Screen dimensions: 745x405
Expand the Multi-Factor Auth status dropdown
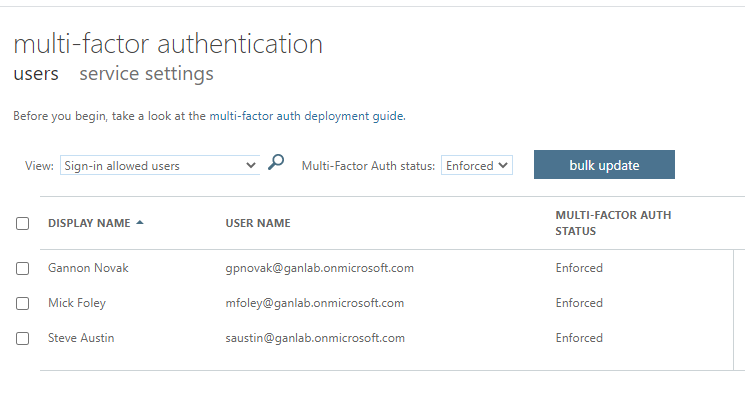tap(477, 166)
